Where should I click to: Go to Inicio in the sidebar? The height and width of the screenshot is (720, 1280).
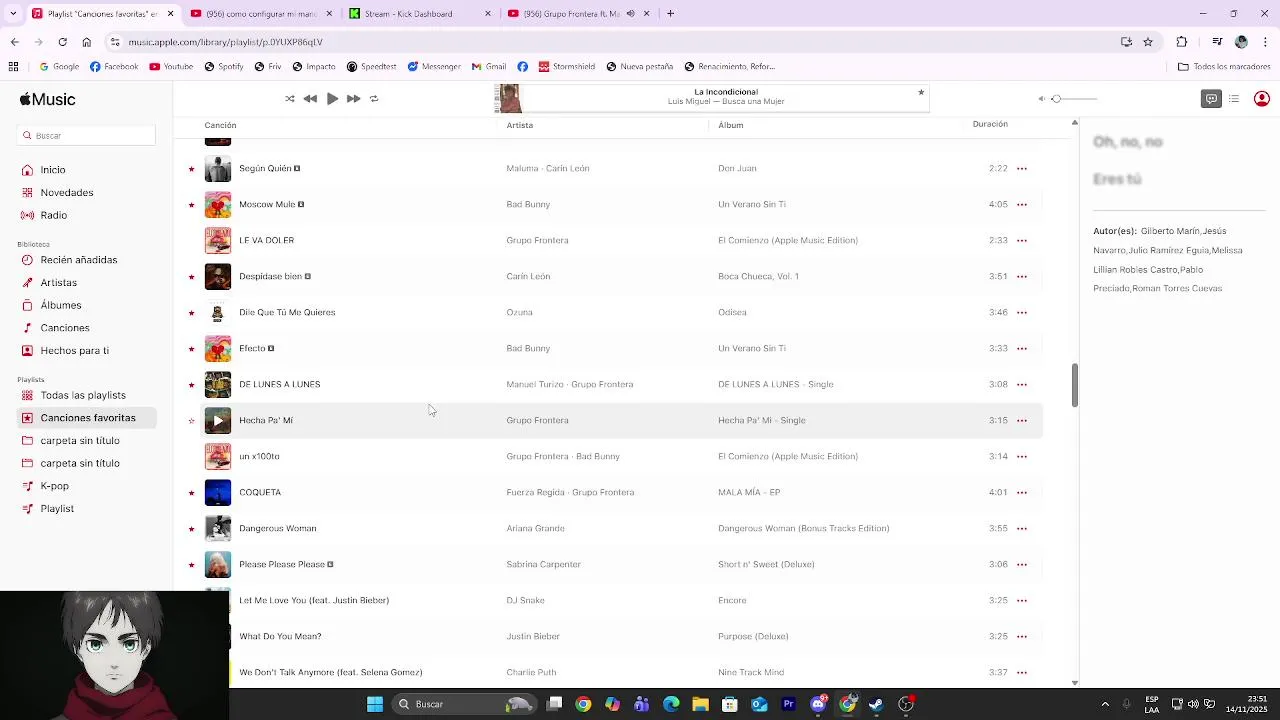53,170
